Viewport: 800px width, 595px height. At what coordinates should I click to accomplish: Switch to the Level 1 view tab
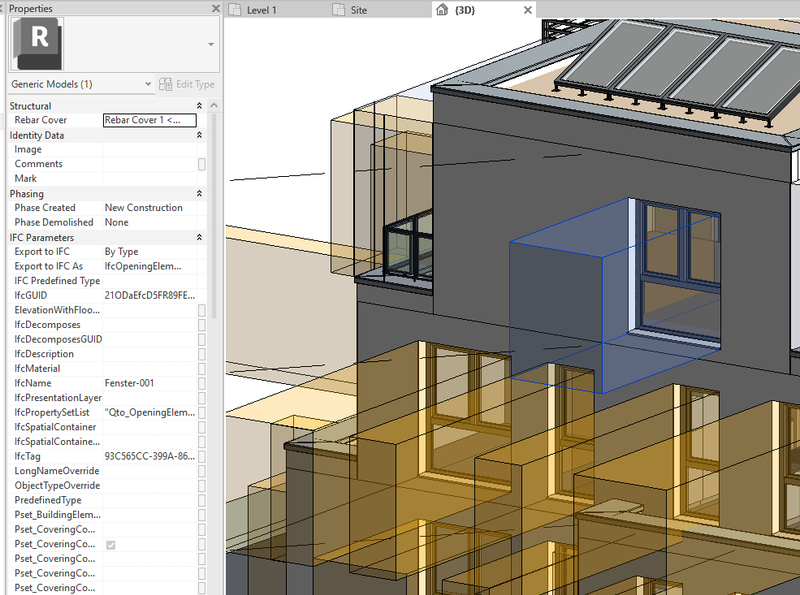pyautogui.click(x=260, y=10)
